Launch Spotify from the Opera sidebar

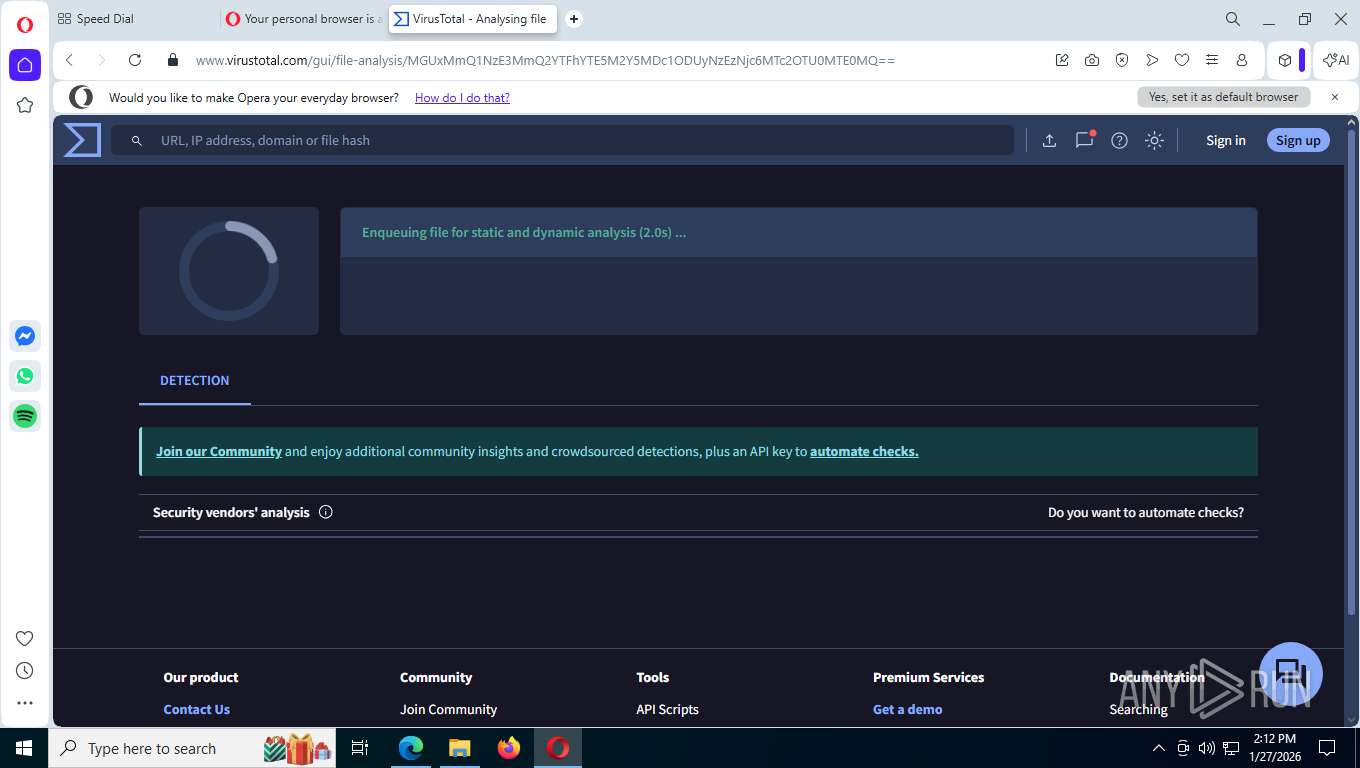coord(25,416)
